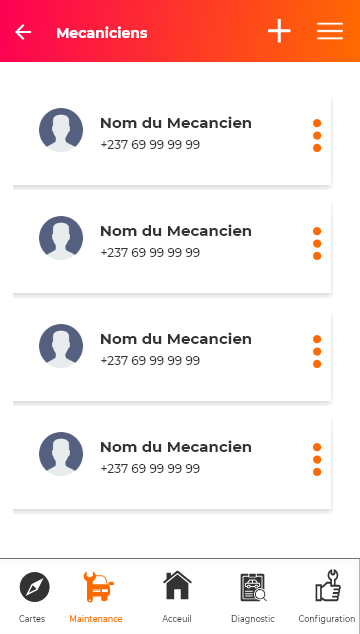Go to Acceuil home icon
Screen dimensions: 360x634
click(177, 585)
